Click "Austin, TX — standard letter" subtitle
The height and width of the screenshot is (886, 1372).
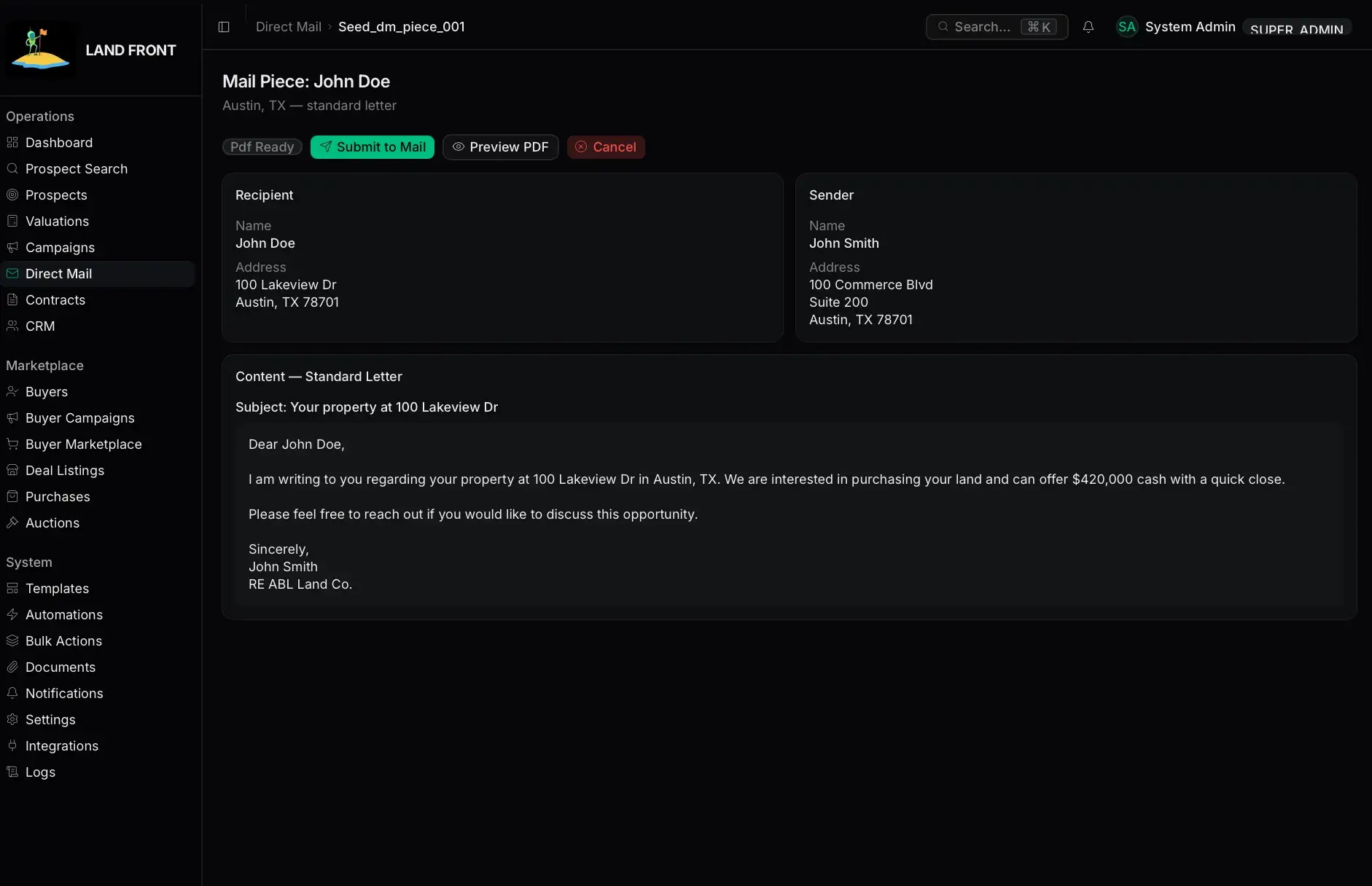[x=309, y=106]
